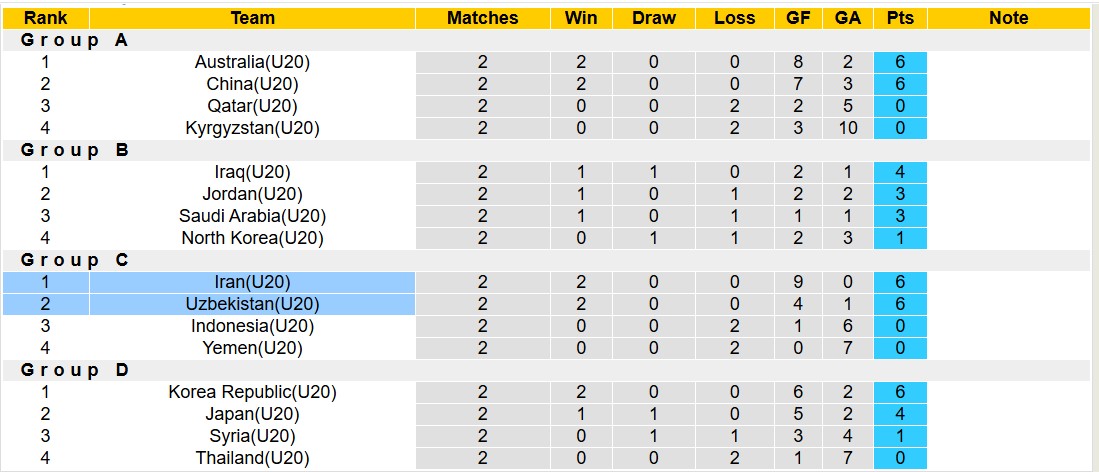The image size is (1099, 472).
Task: Open the Korea Republic(U20) team link
Action: tap(252, 392)
